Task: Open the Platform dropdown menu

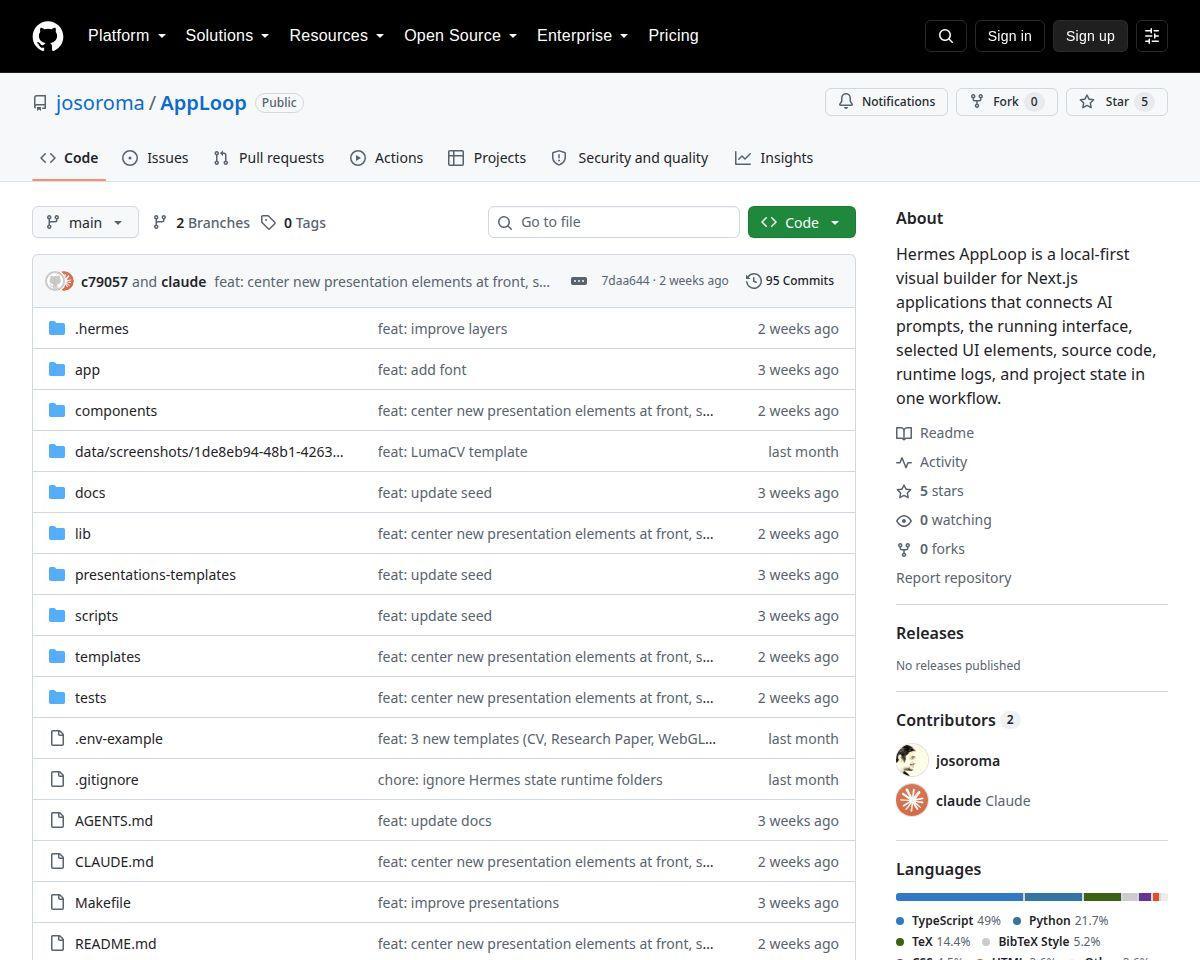Action: (x=127, y=36)
